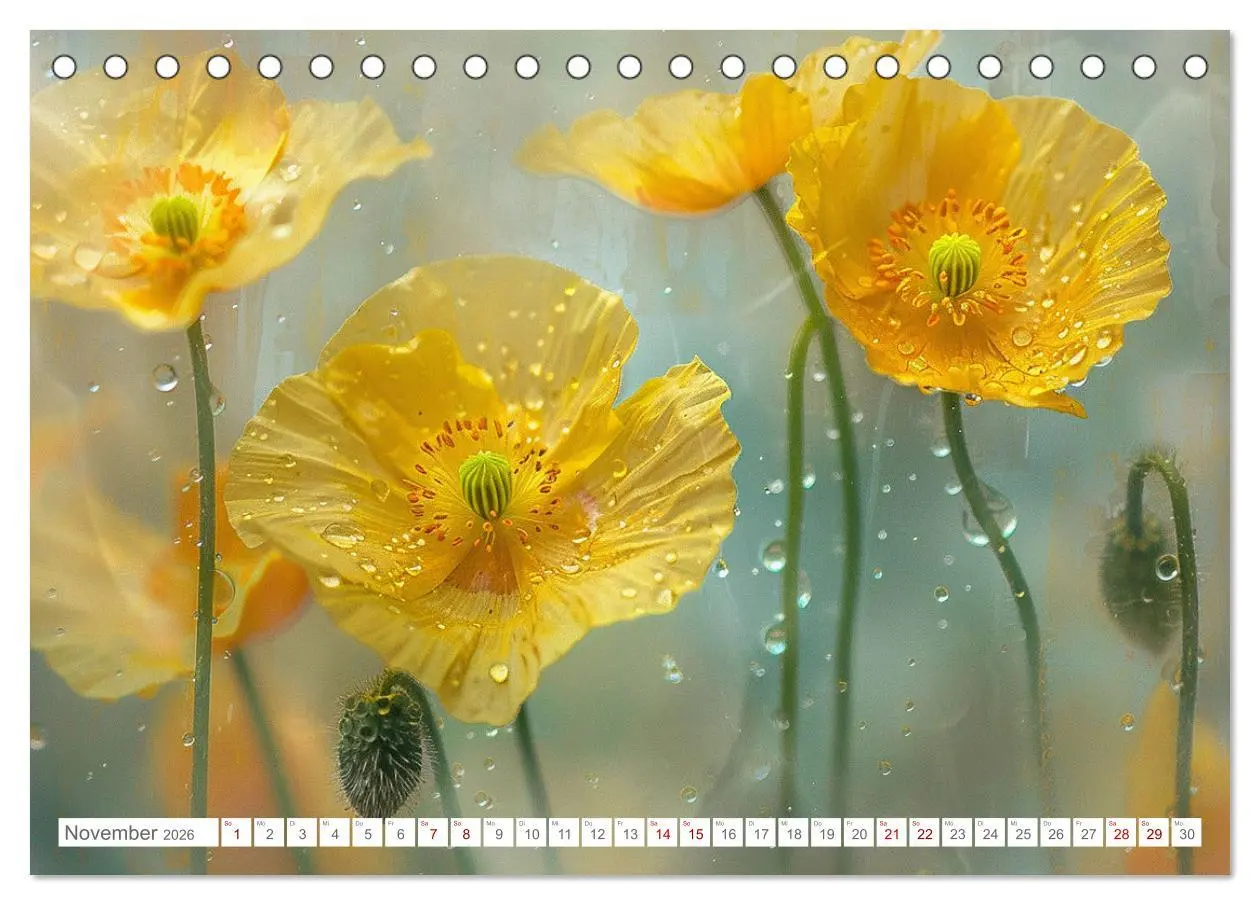Choose date cell 11
1260x905 pixels.
click(563, 832)
